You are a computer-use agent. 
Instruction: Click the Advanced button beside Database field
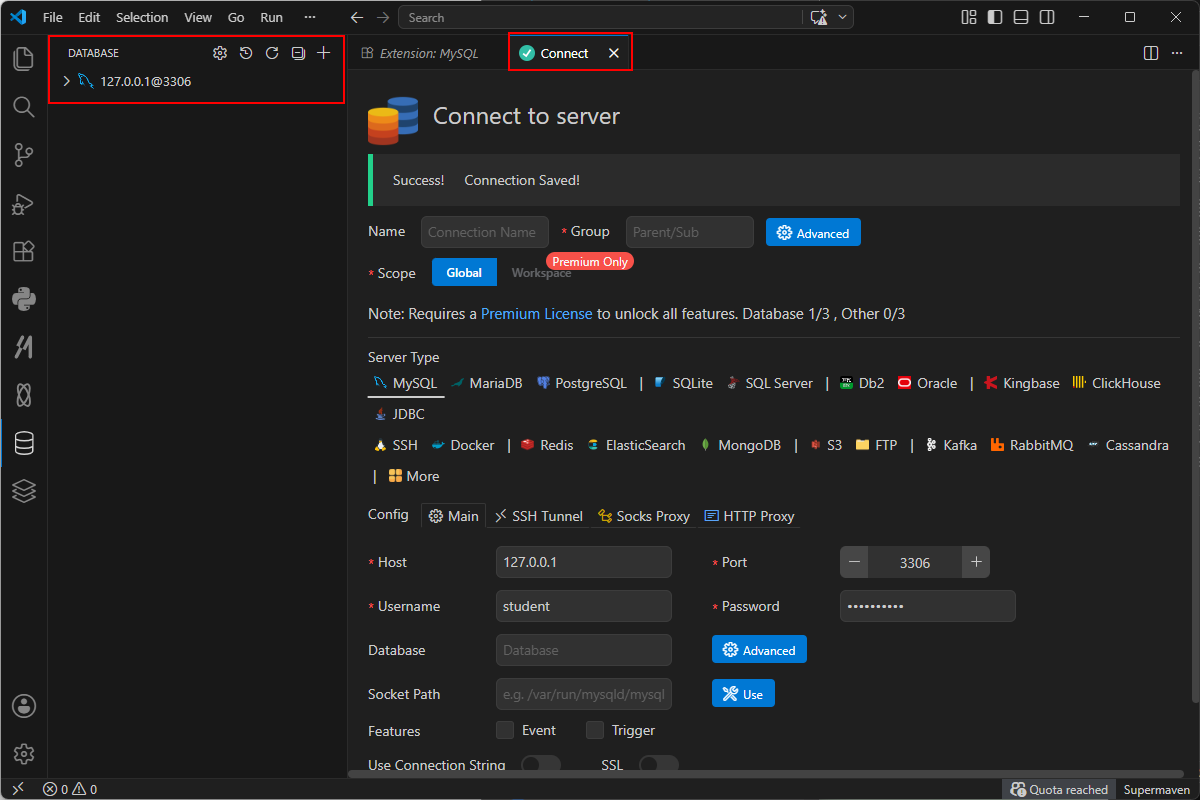pos(759,650)
